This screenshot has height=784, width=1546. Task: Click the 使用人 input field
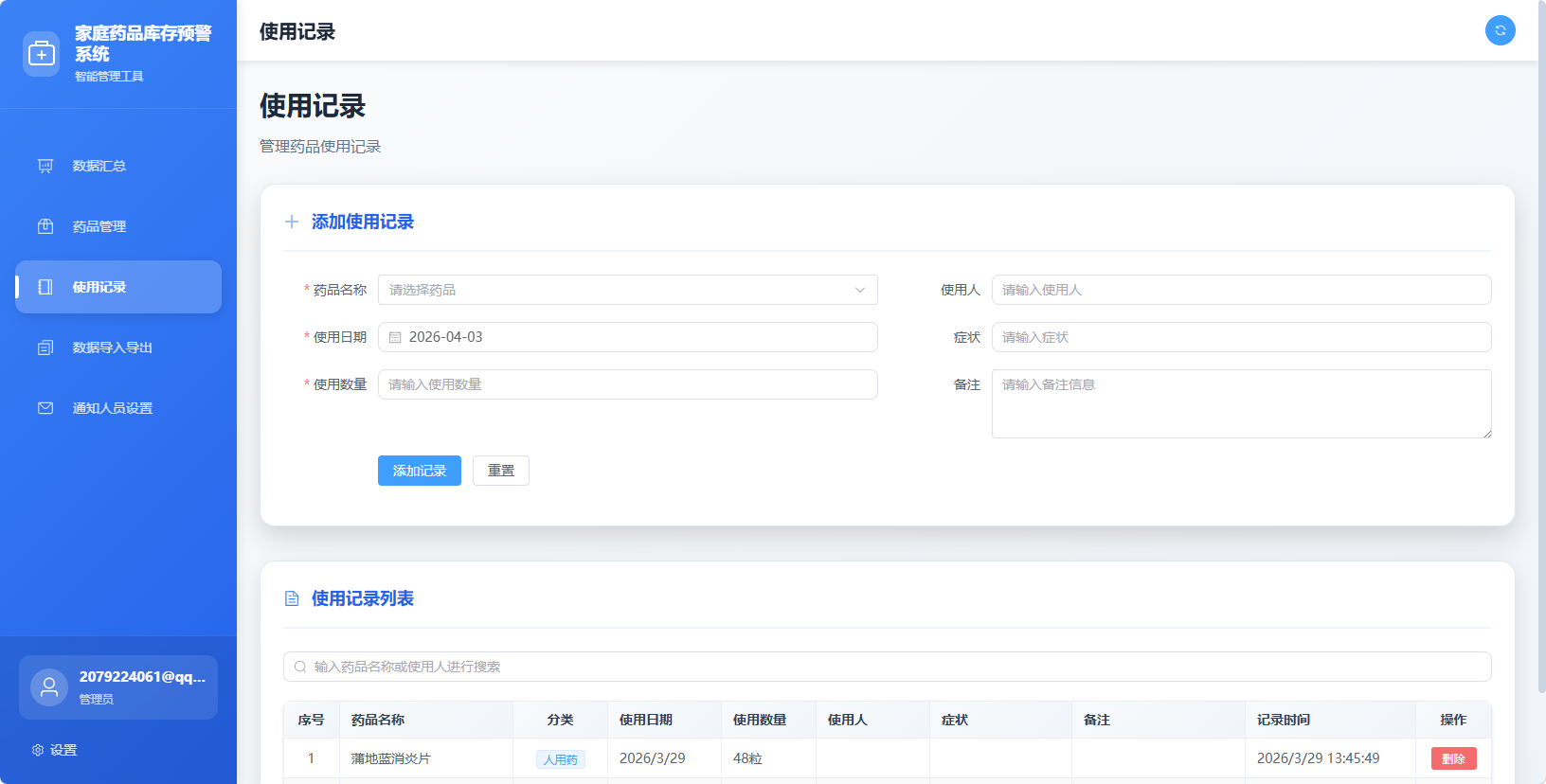tap(1241, 290)
